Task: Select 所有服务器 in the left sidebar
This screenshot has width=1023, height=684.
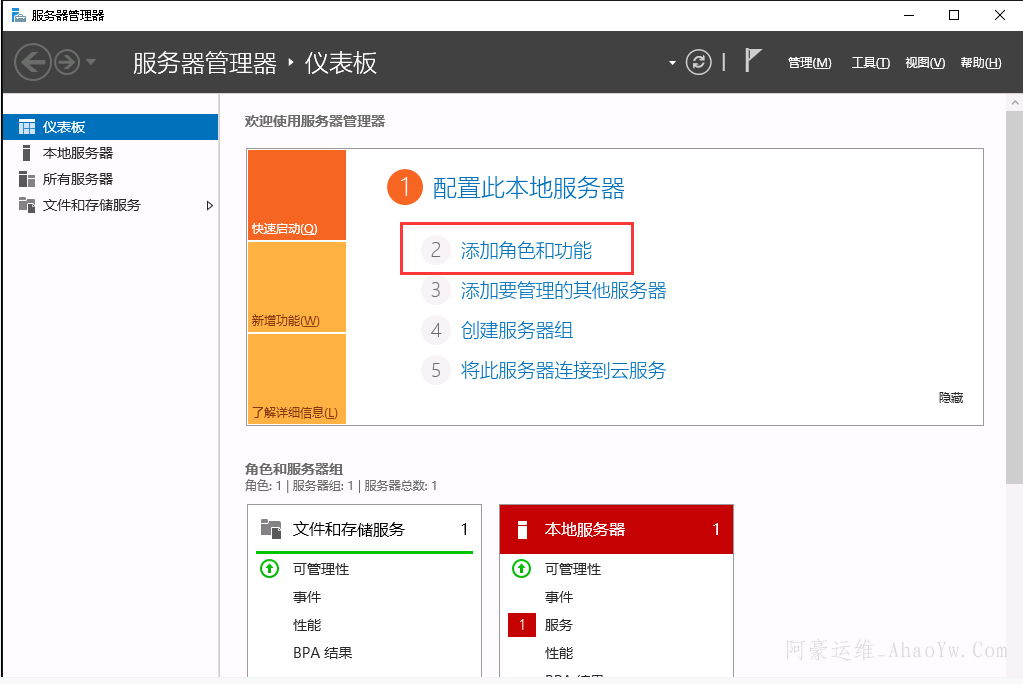Action: click(77, 179)
